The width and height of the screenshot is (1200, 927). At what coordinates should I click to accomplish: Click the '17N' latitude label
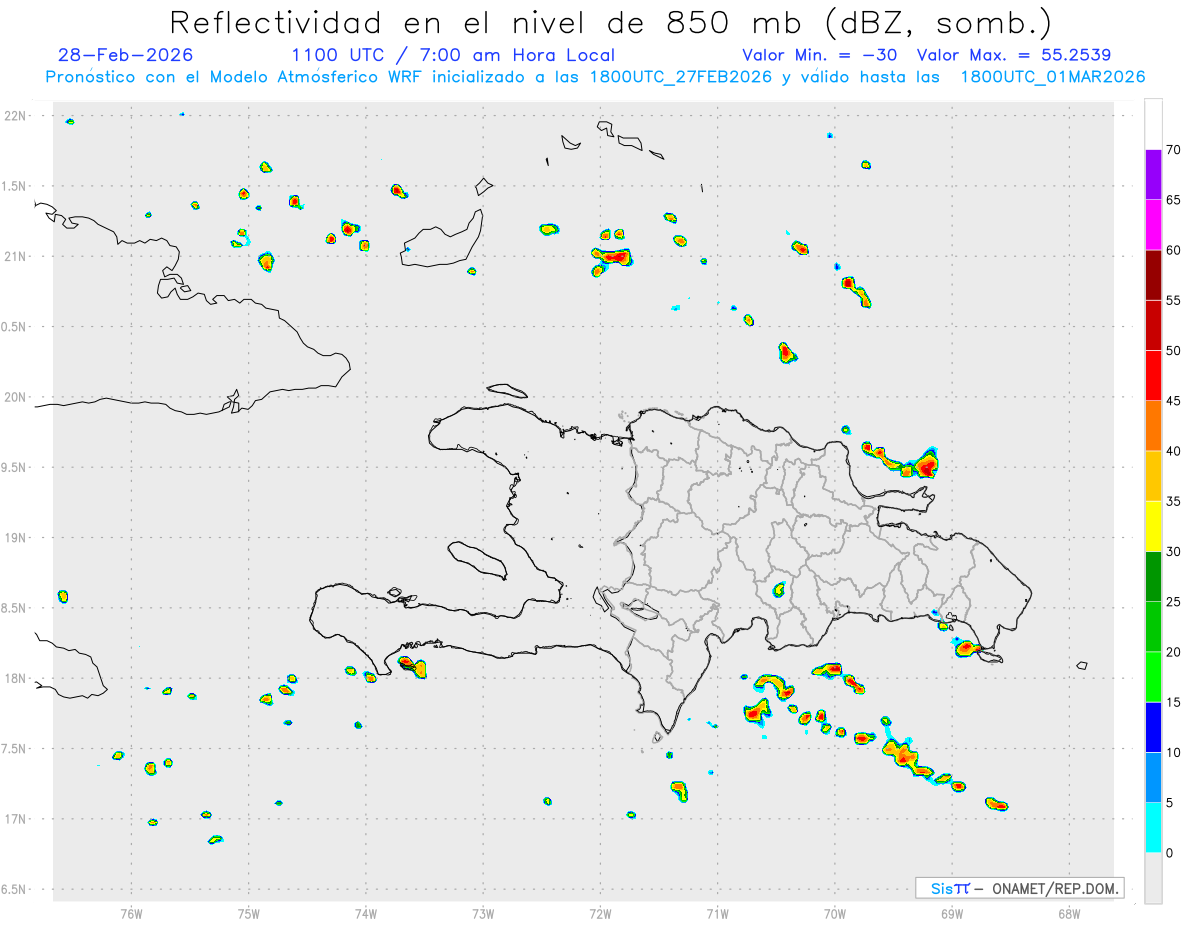(17, 819)
